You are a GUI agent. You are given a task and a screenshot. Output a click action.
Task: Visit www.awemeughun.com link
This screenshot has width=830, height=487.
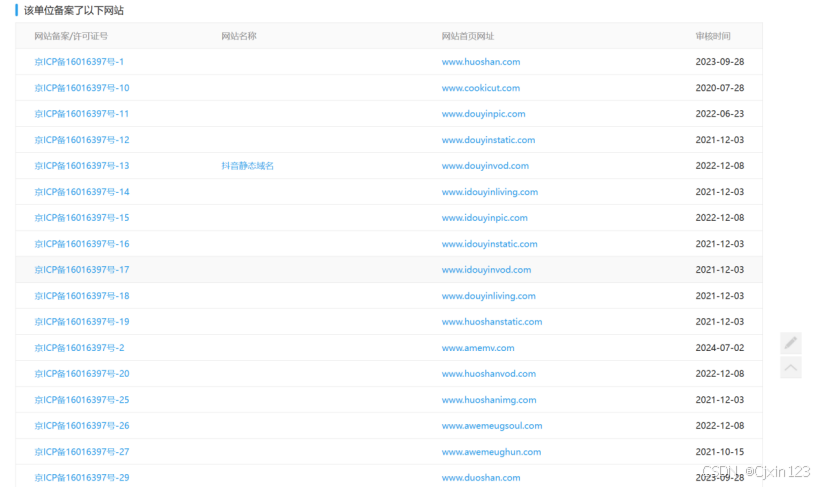(x=491, y=452)
